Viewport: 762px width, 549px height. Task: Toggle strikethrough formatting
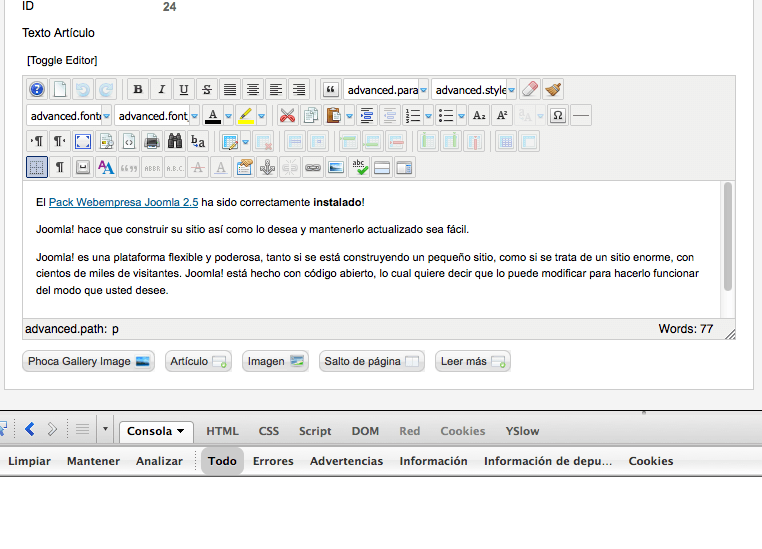(x=207, y=89)
